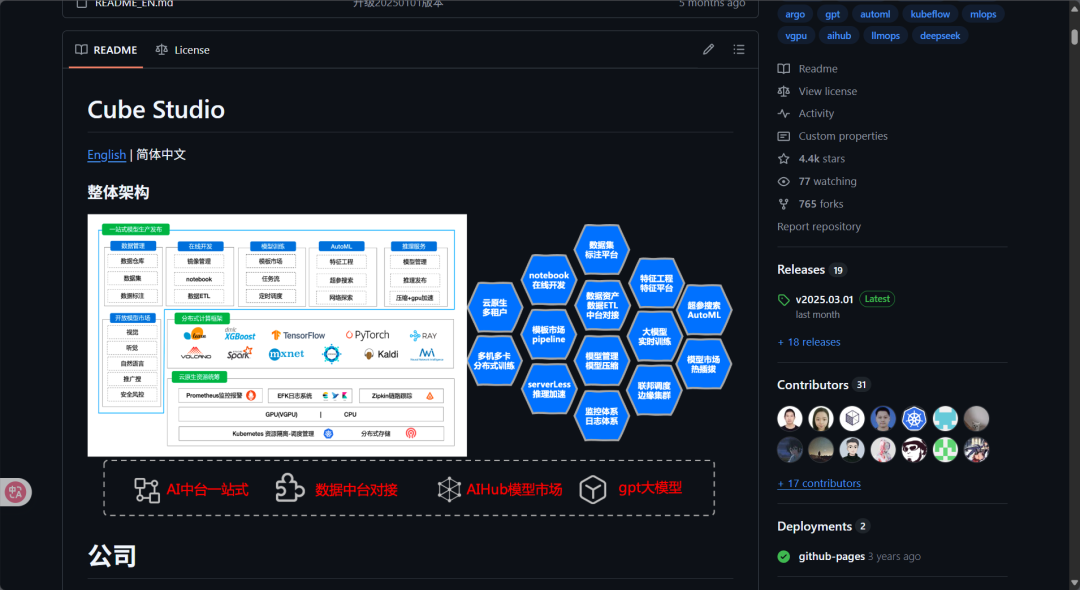Click the gpt大模型 box icon
Image resolution: width=1080 pixels, height=590 pixels.
(x=593, y=489)
